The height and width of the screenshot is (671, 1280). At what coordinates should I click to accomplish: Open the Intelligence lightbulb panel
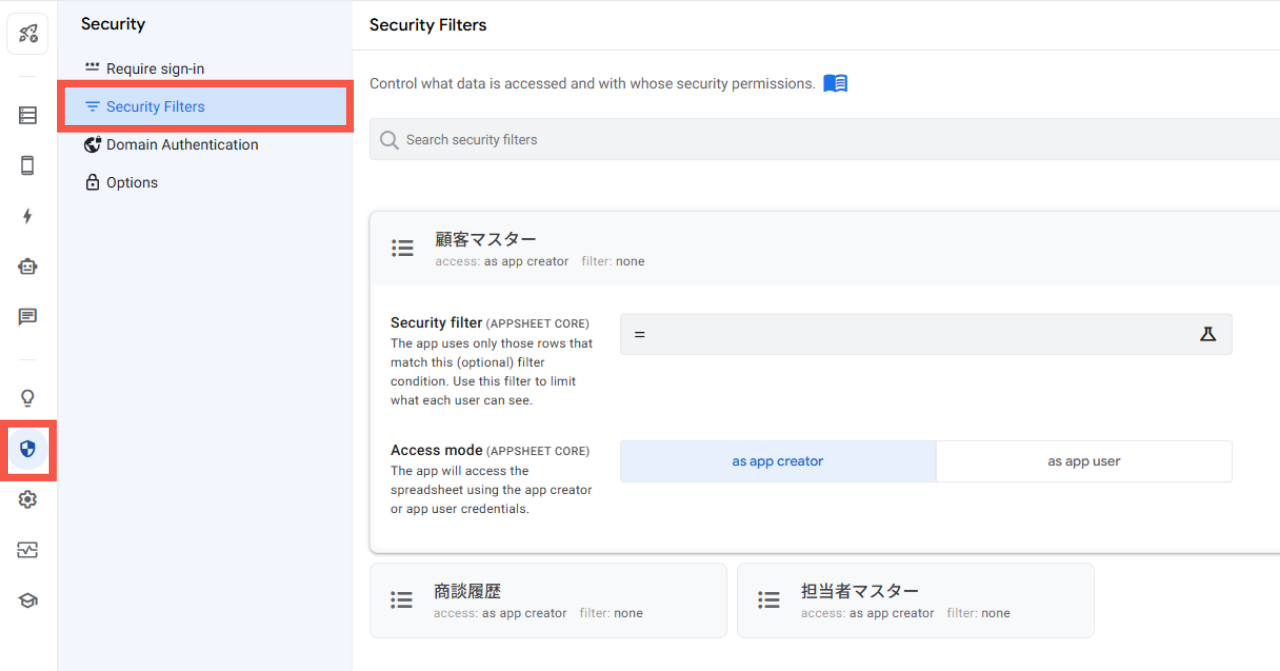tap(27, 397)
